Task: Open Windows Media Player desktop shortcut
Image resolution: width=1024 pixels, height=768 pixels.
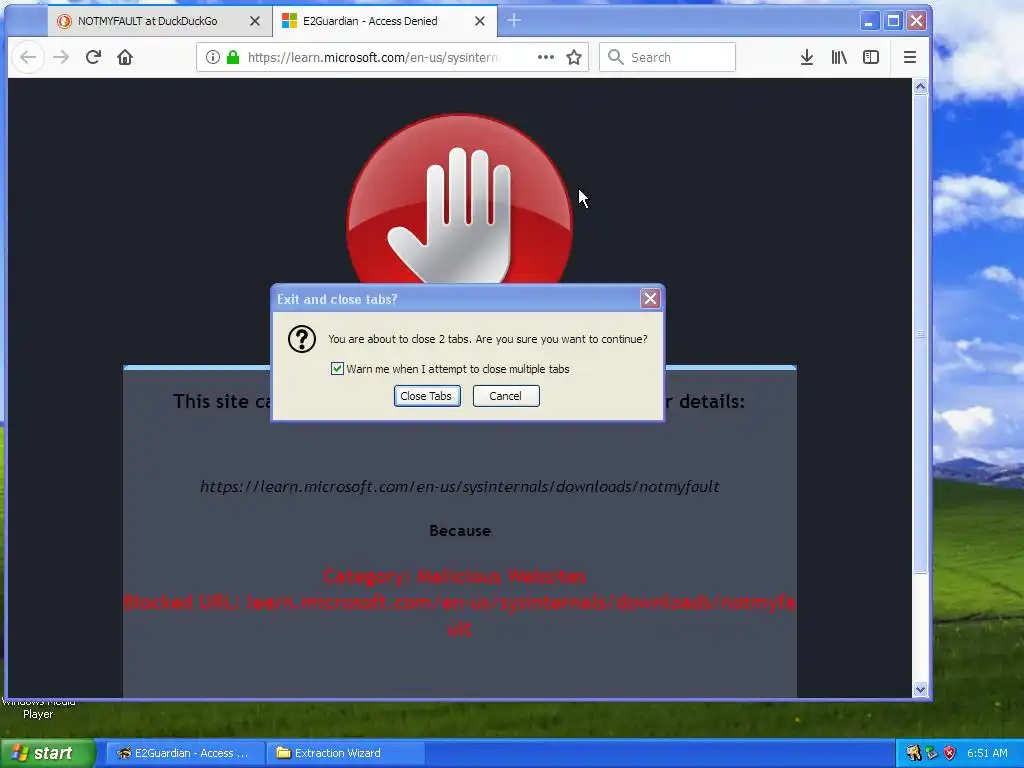Action: point(38,708)
